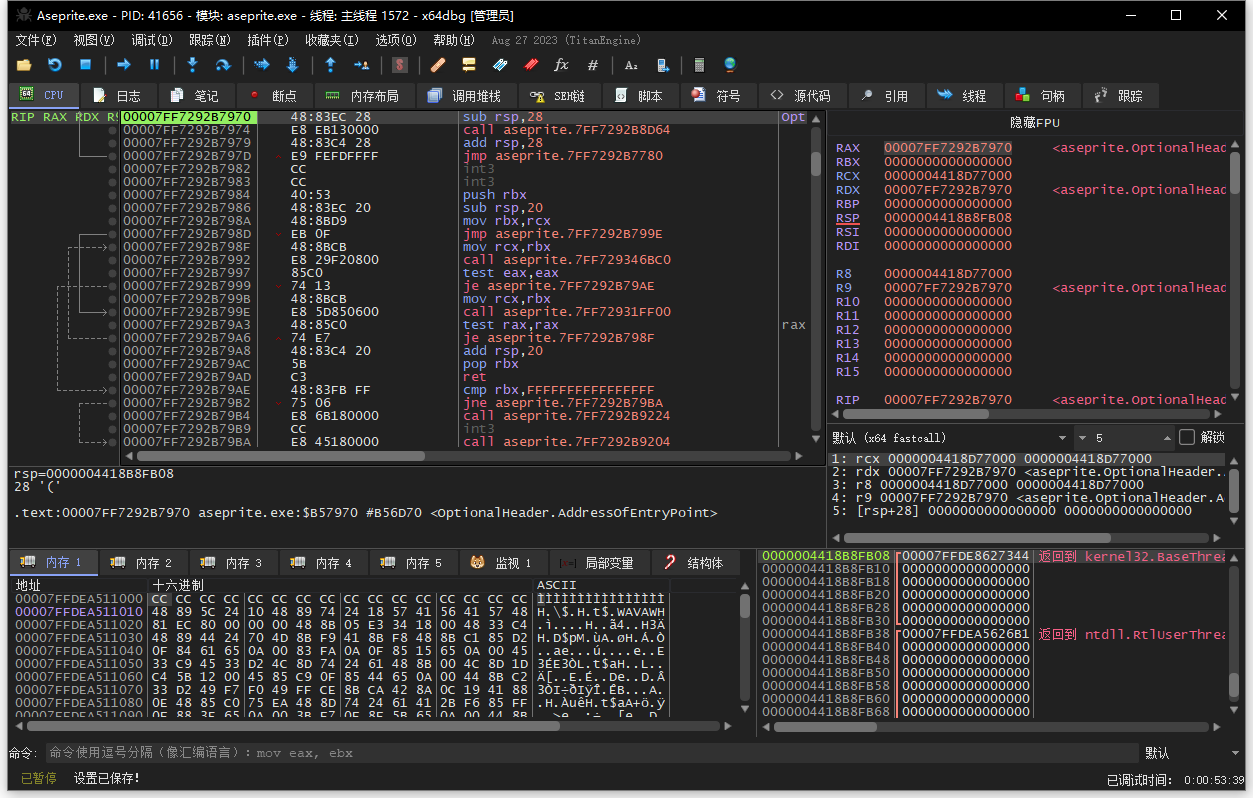Open the 插件(P) menu
Viewport: 1253px width, 798px height.
[267, 40]
